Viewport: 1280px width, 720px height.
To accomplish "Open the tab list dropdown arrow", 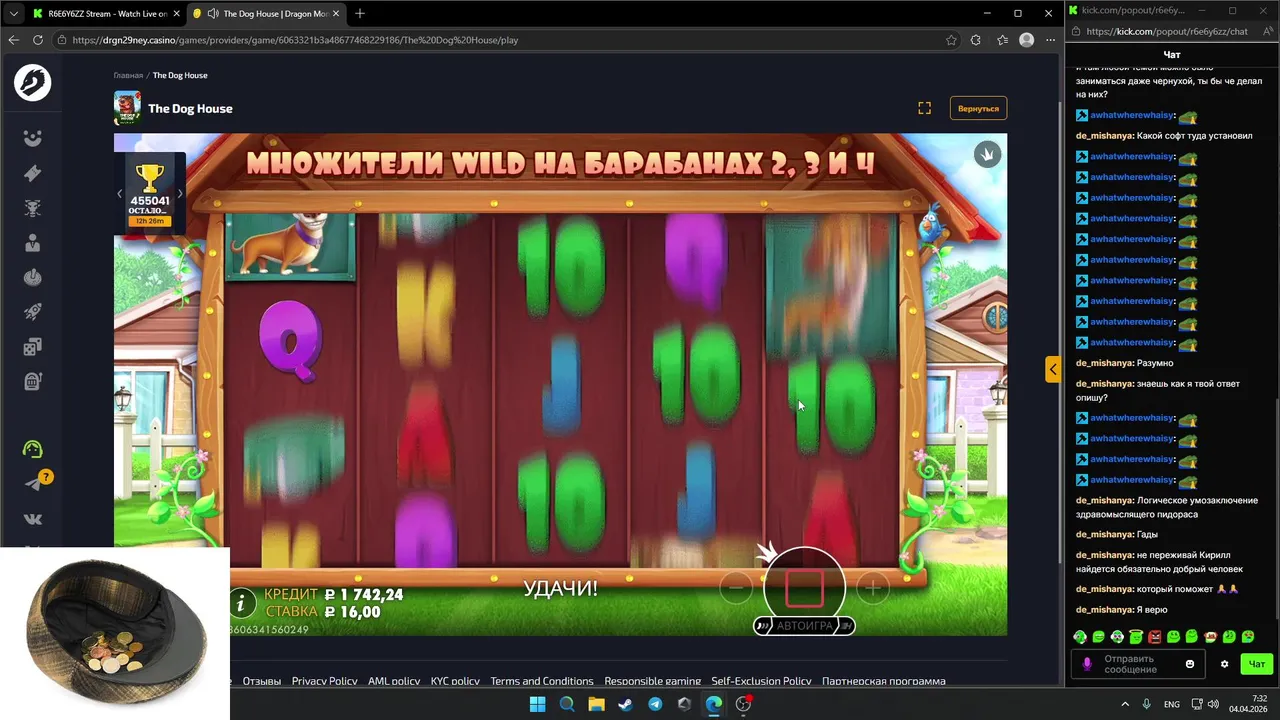I will click(x=13, y=13).
